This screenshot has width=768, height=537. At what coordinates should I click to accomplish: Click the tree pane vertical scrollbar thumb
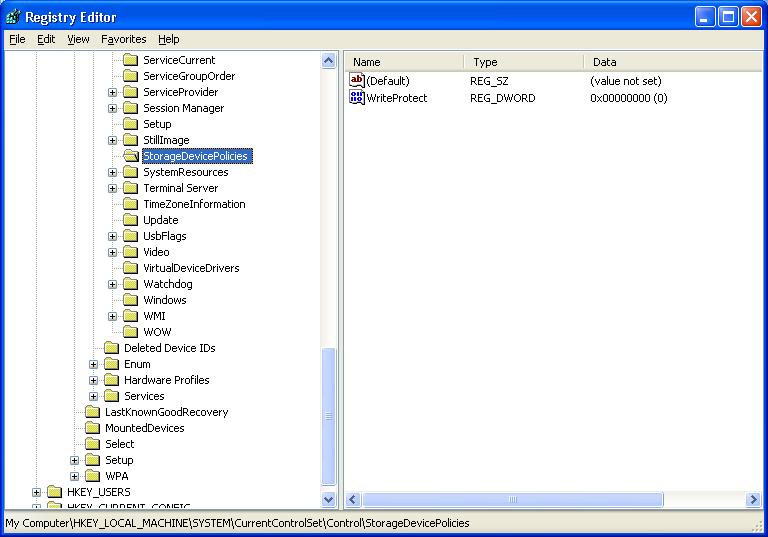[329, 416]
